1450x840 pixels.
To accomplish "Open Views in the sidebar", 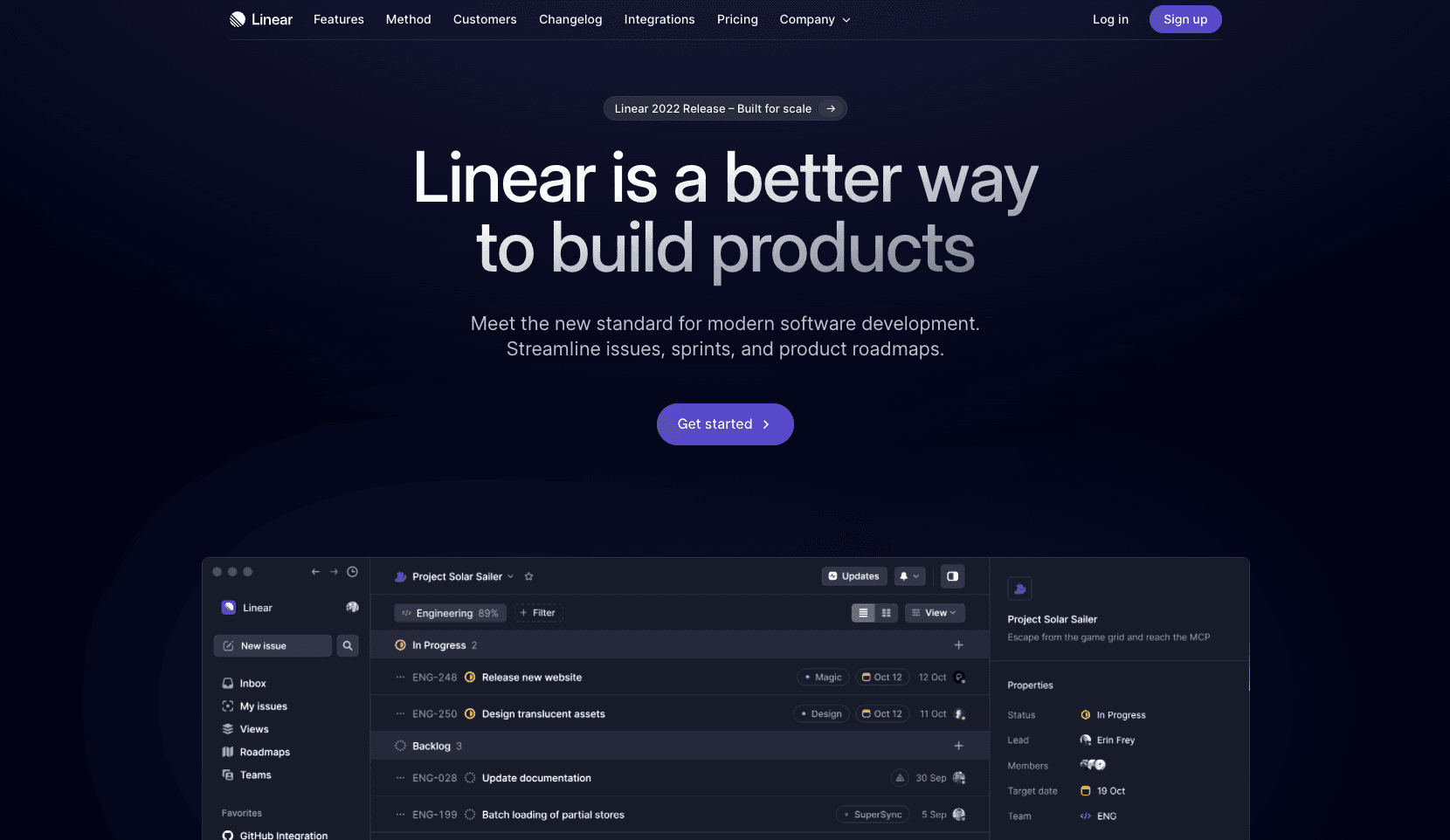I will coord(245,729).
